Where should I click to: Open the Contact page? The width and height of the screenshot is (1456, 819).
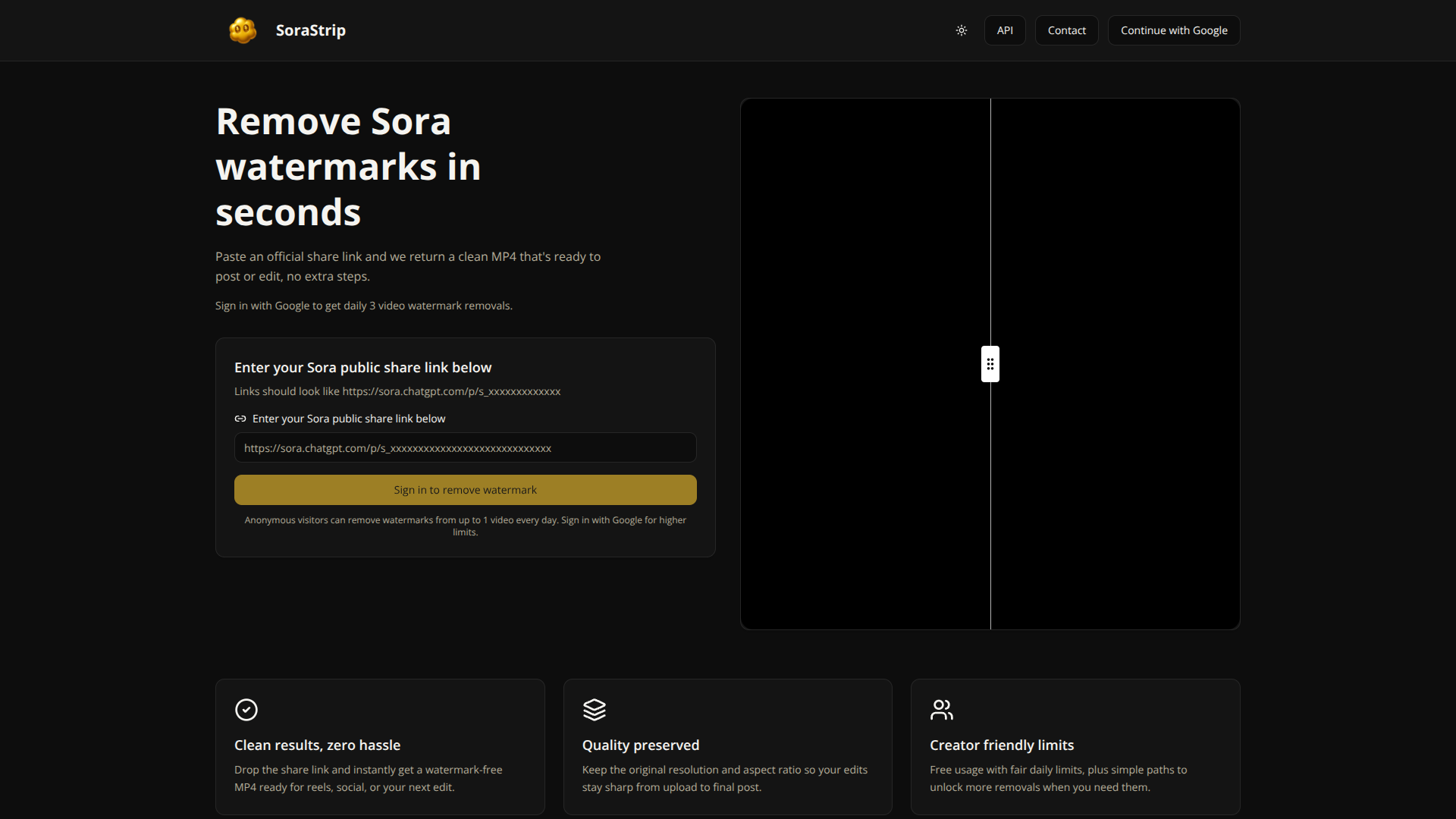click(1066, 30)
